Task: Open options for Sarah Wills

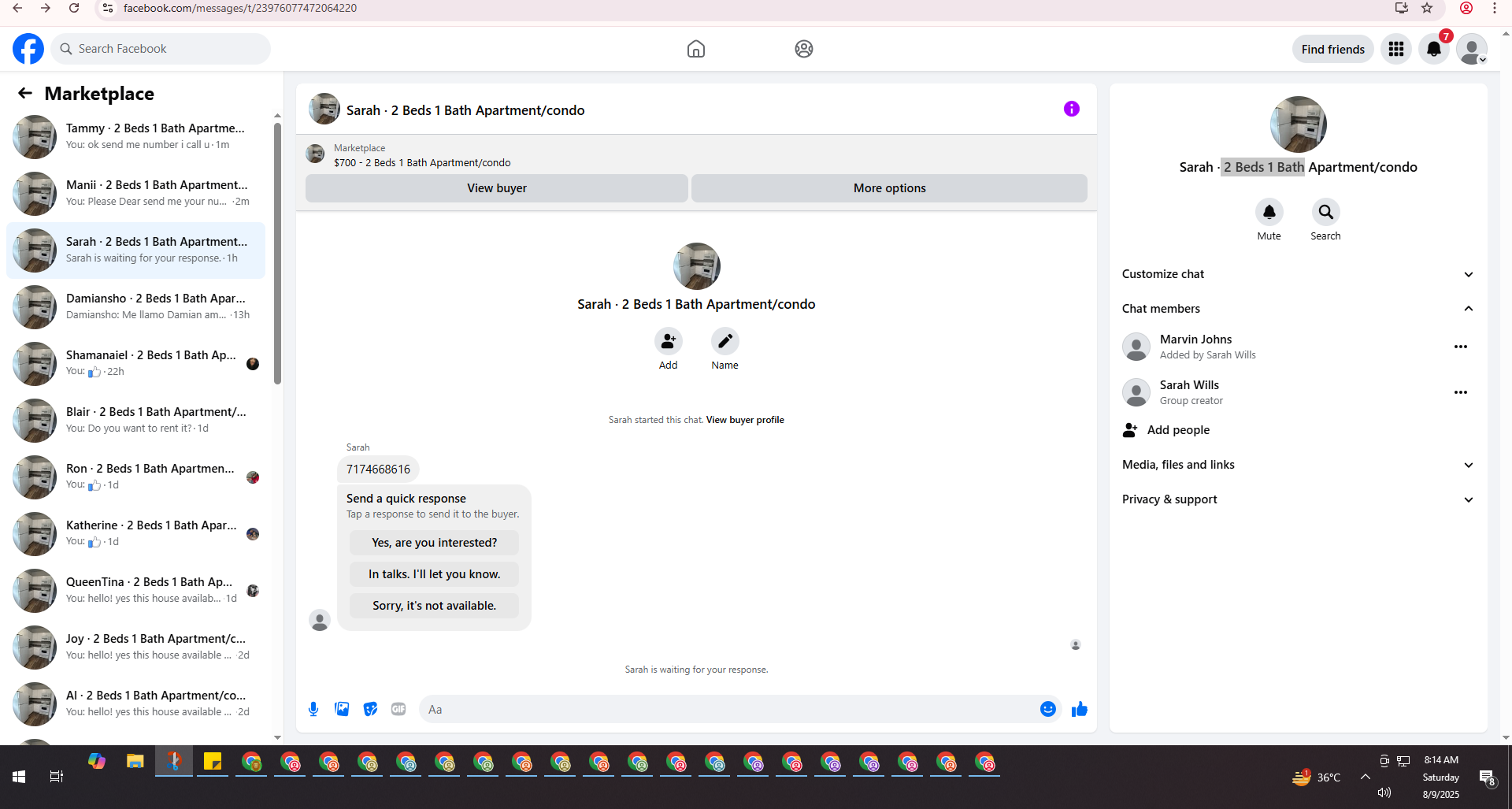Action: pyautogui.click(x=1461, y=392)
